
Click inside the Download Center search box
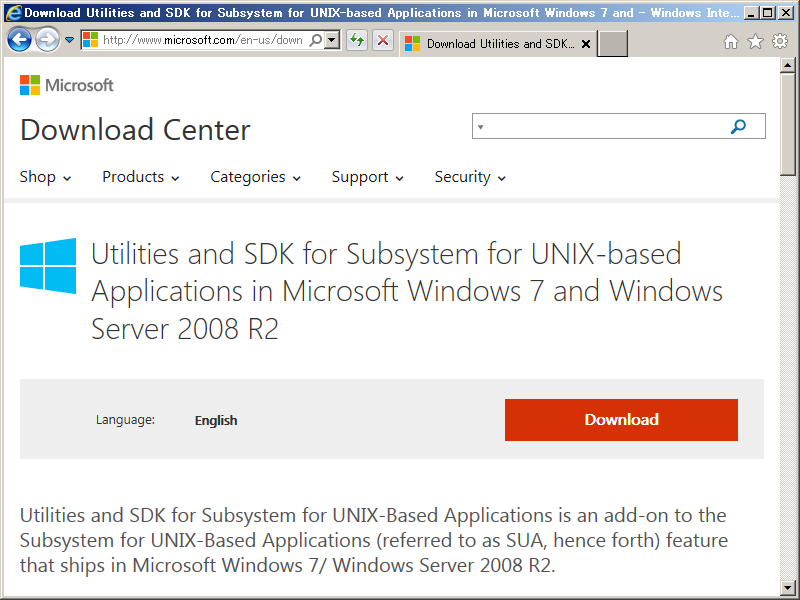tap(600, 126)
